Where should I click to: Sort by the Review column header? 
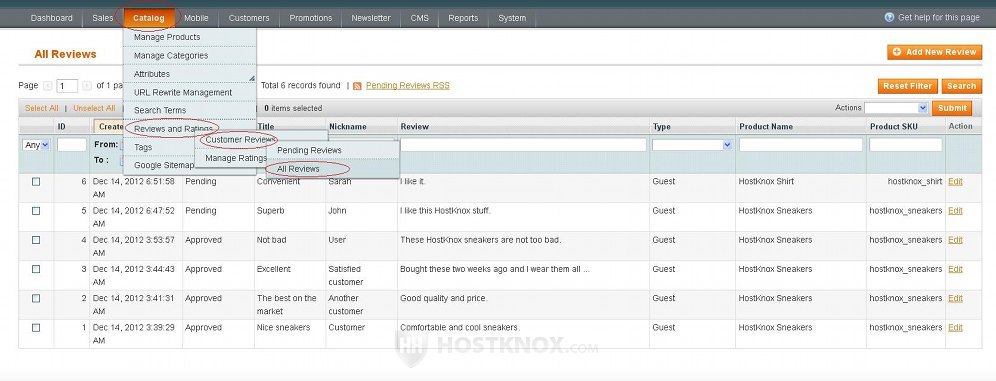click(x=415, y=126)
